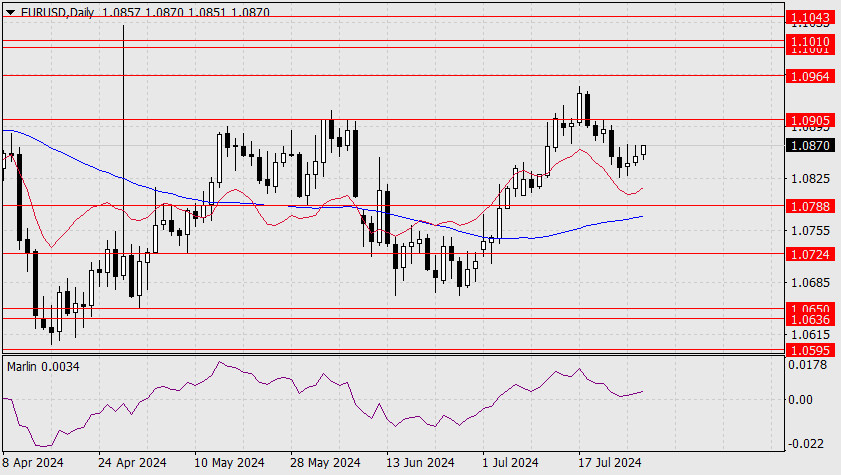Select the 1.0905 resistance level label
The height and width of the screenshot is (475, 841).
[810, 121]
